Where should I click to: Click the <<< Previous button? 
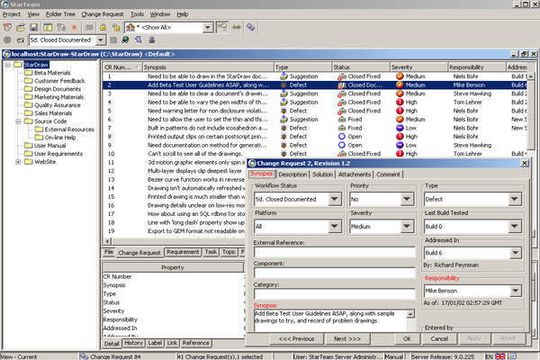tap(296, 339)
